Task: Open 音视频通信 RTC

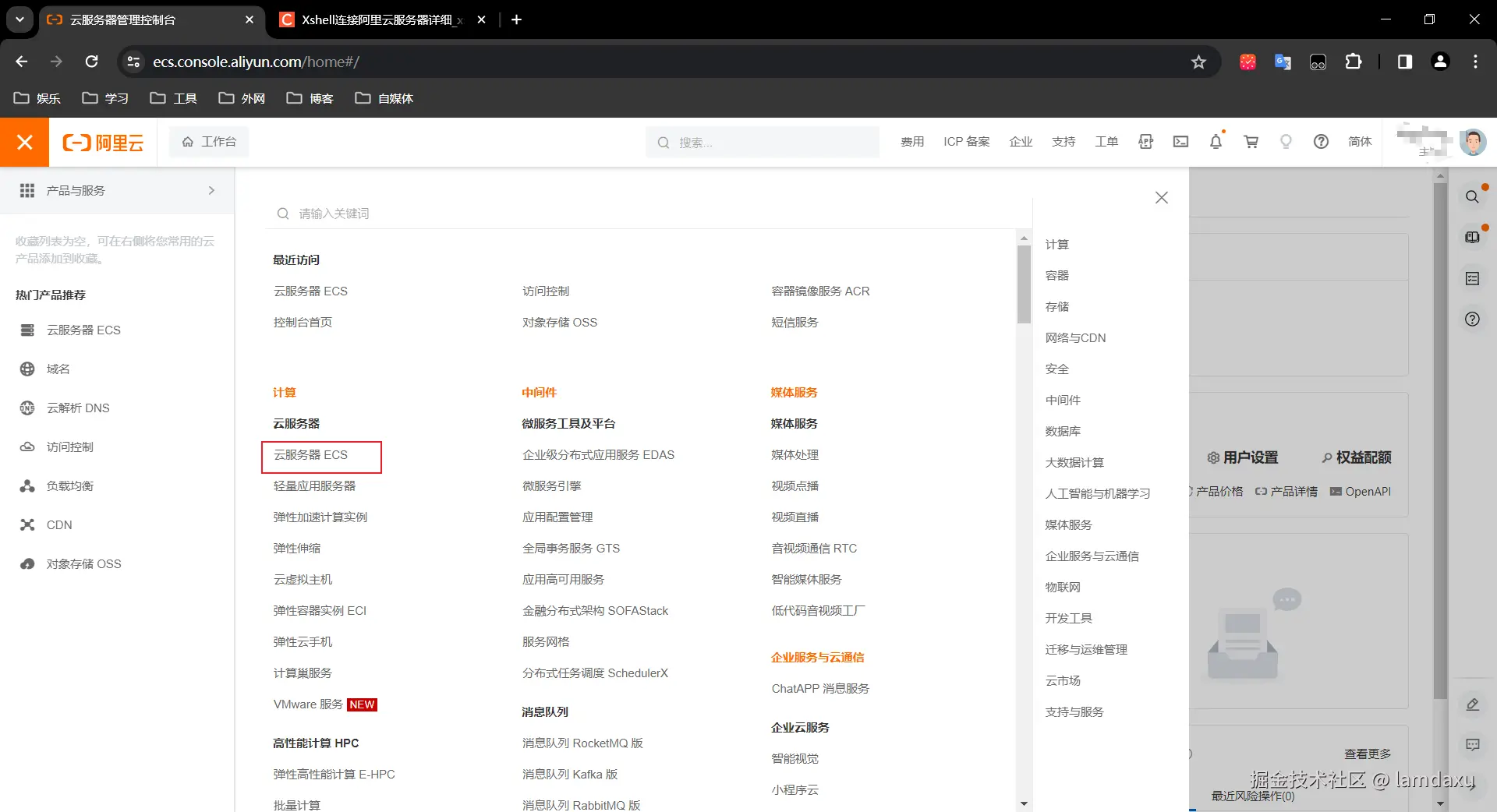Action: point(814,549)
